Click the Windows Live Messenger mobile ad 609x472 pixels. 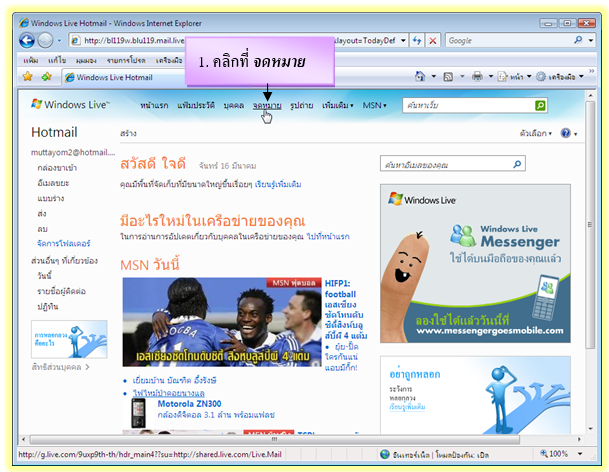point(475,263)
